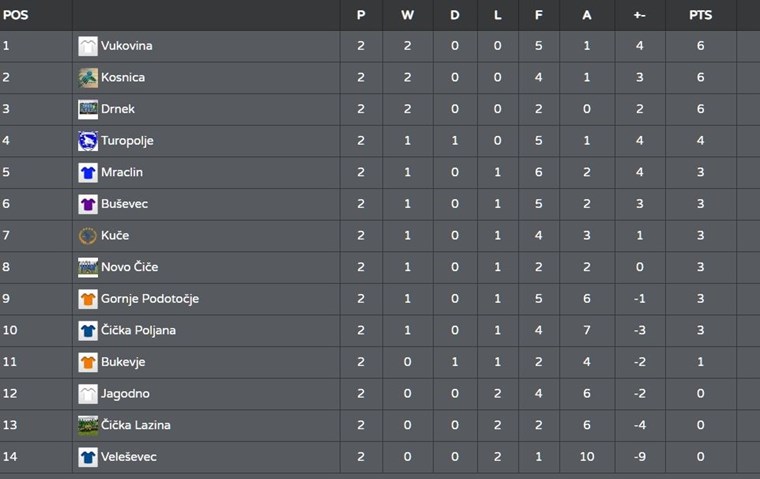760x479 pixels.
Task: Sort table by PTS column header
Action: coord(700,15)
